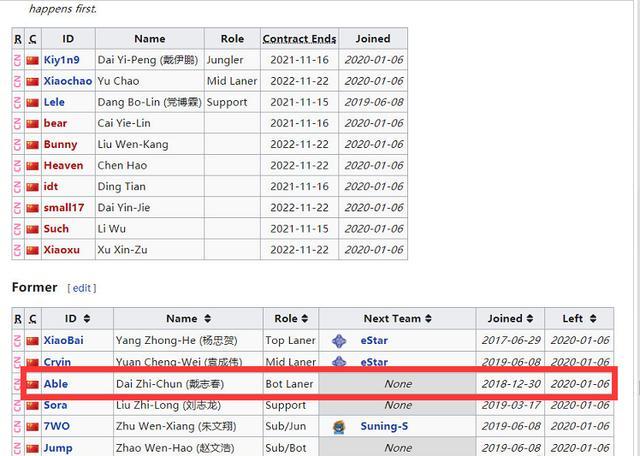Click the eStar team logo in XiaoBai's row
Image resolution: width=640 pixels, height=456 pixels.
point(340,341)
